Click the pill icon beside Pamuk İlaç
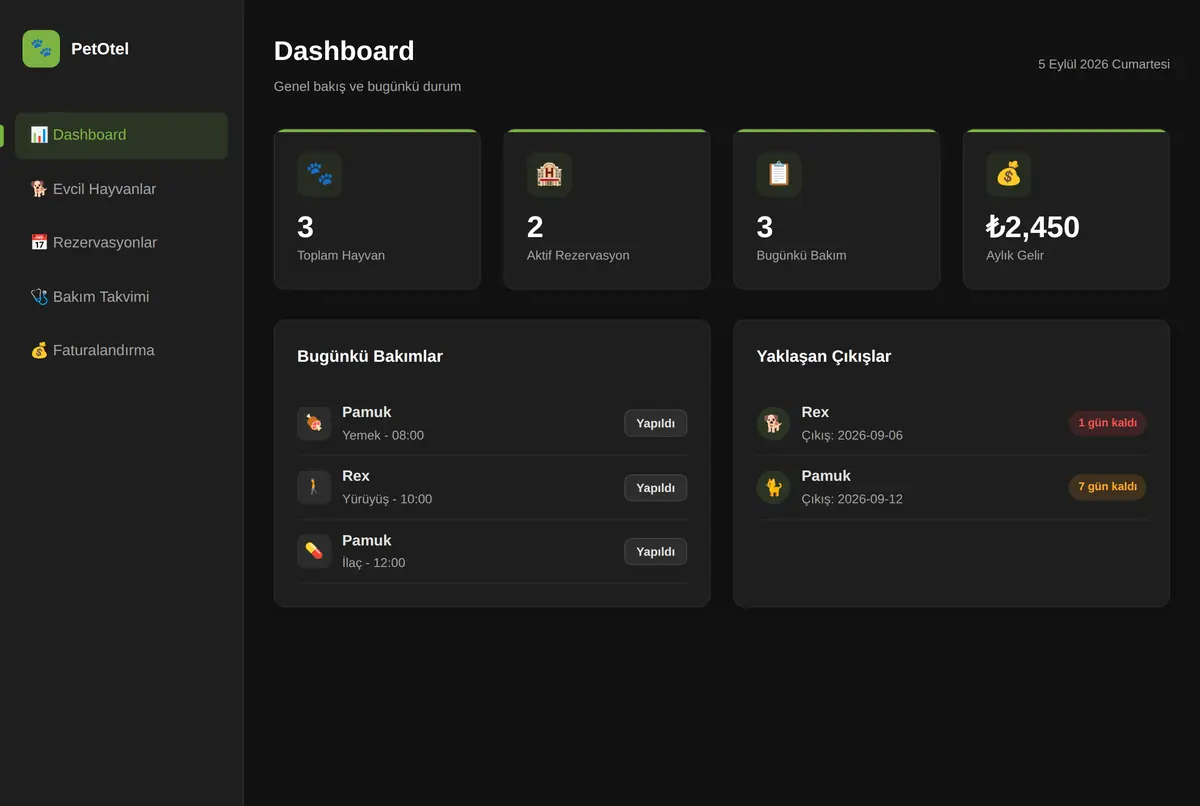The image size is (1200, 806). tap(314, 551)
